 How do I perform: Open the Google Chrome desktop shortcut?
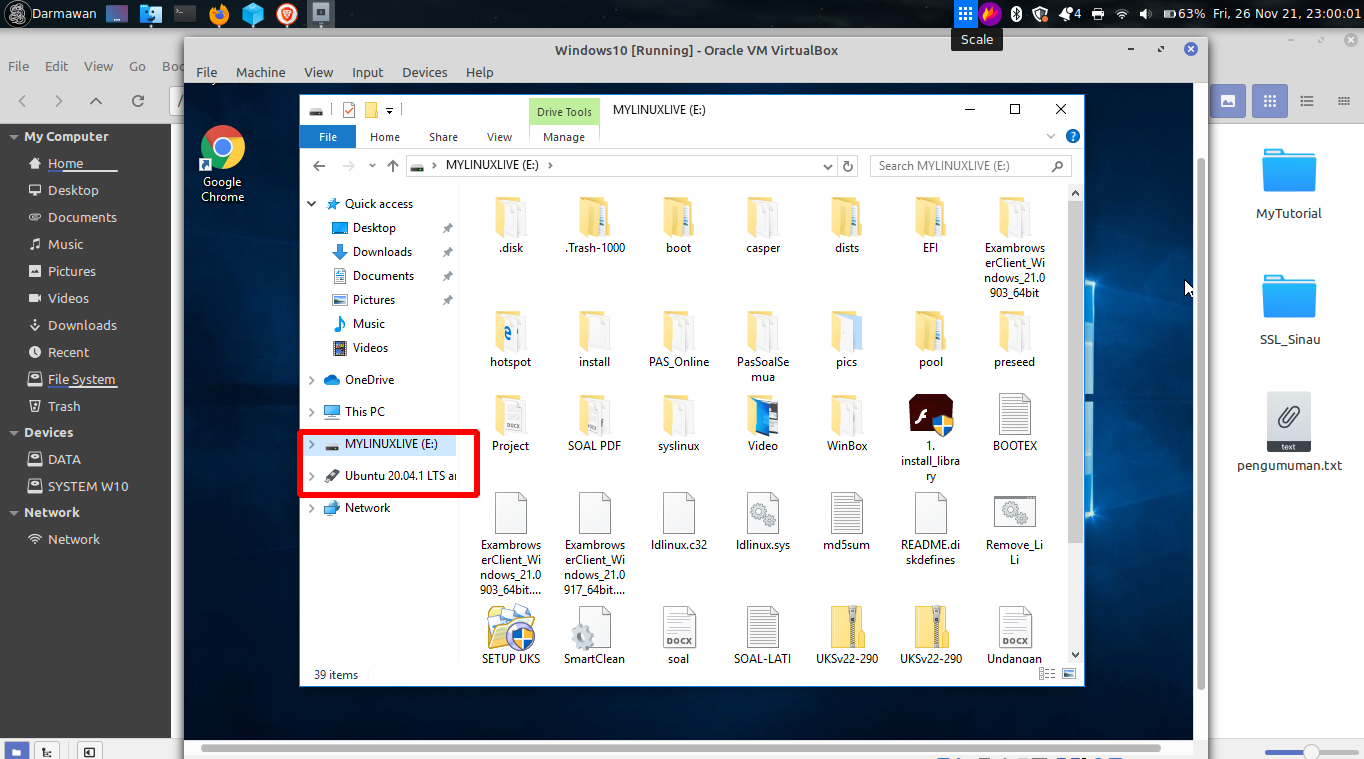pyautogui.click(x=223, y=164)
